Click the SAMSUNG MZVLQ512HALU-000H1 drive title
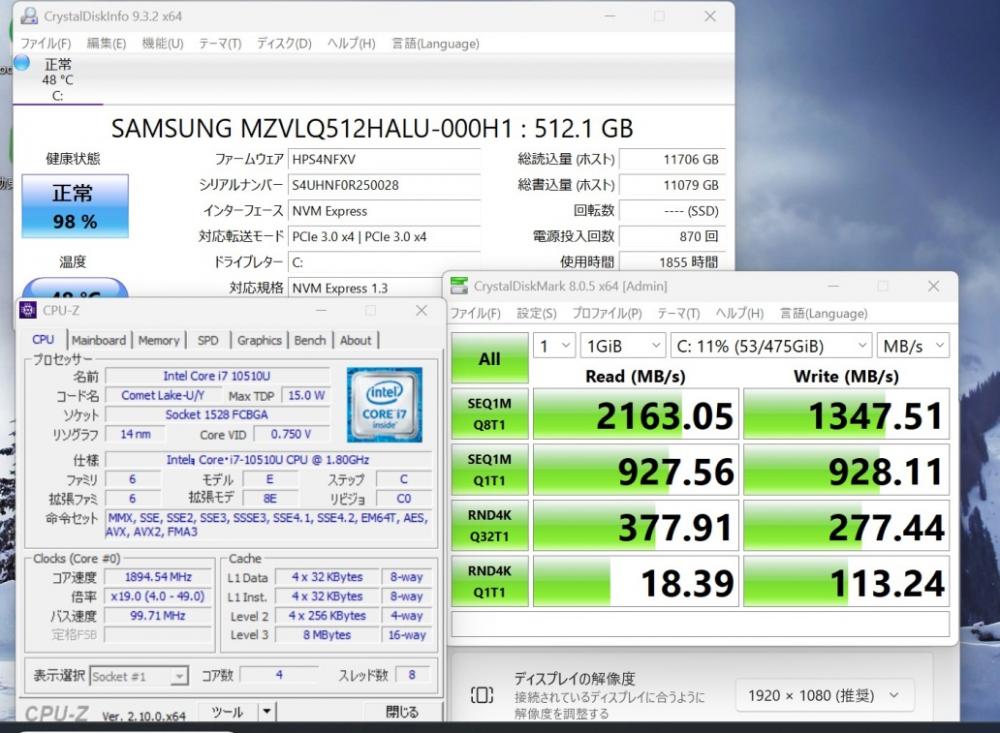This screenshot has width=1000, height=733. point(372,129)
